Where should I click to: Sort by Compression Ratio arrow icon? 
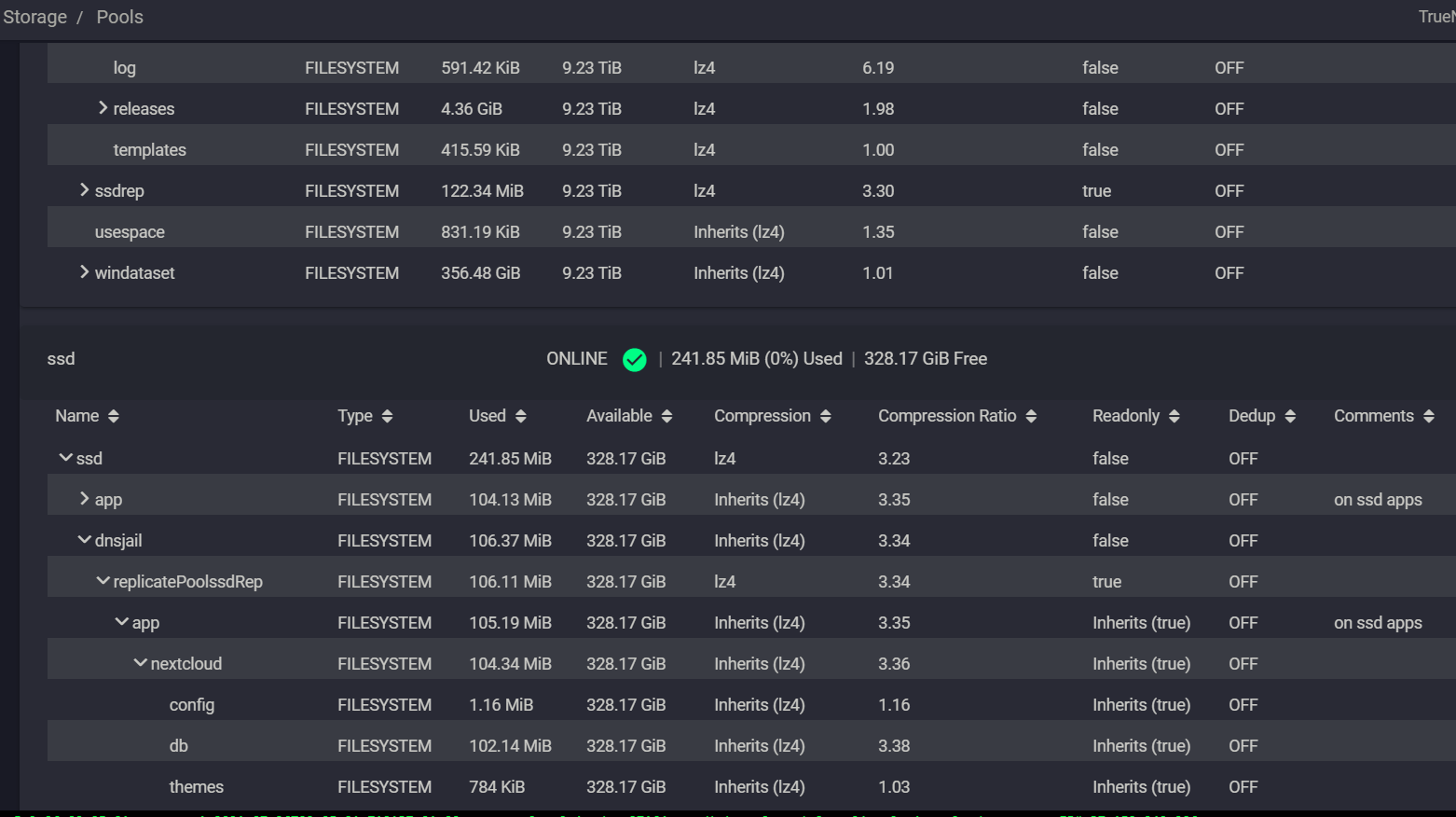coord(1031,416)
